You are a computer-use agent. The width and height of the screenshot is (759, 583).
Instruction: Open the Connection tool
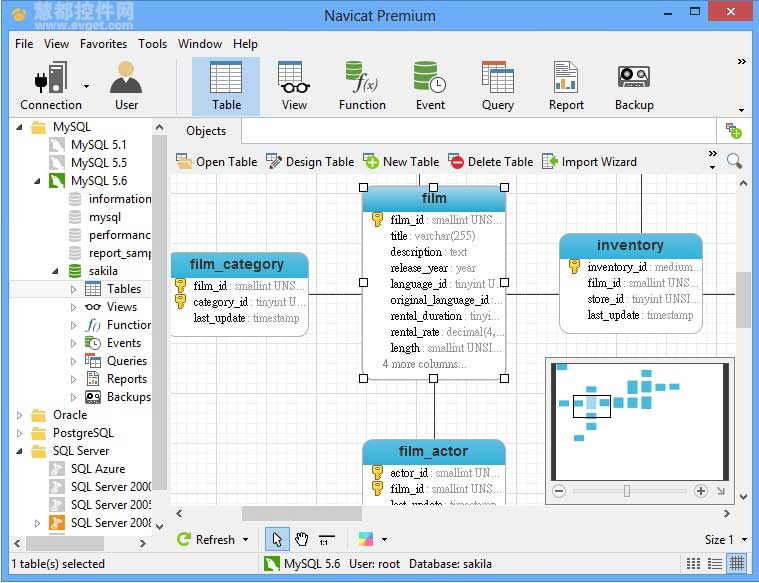click(50, 86)
